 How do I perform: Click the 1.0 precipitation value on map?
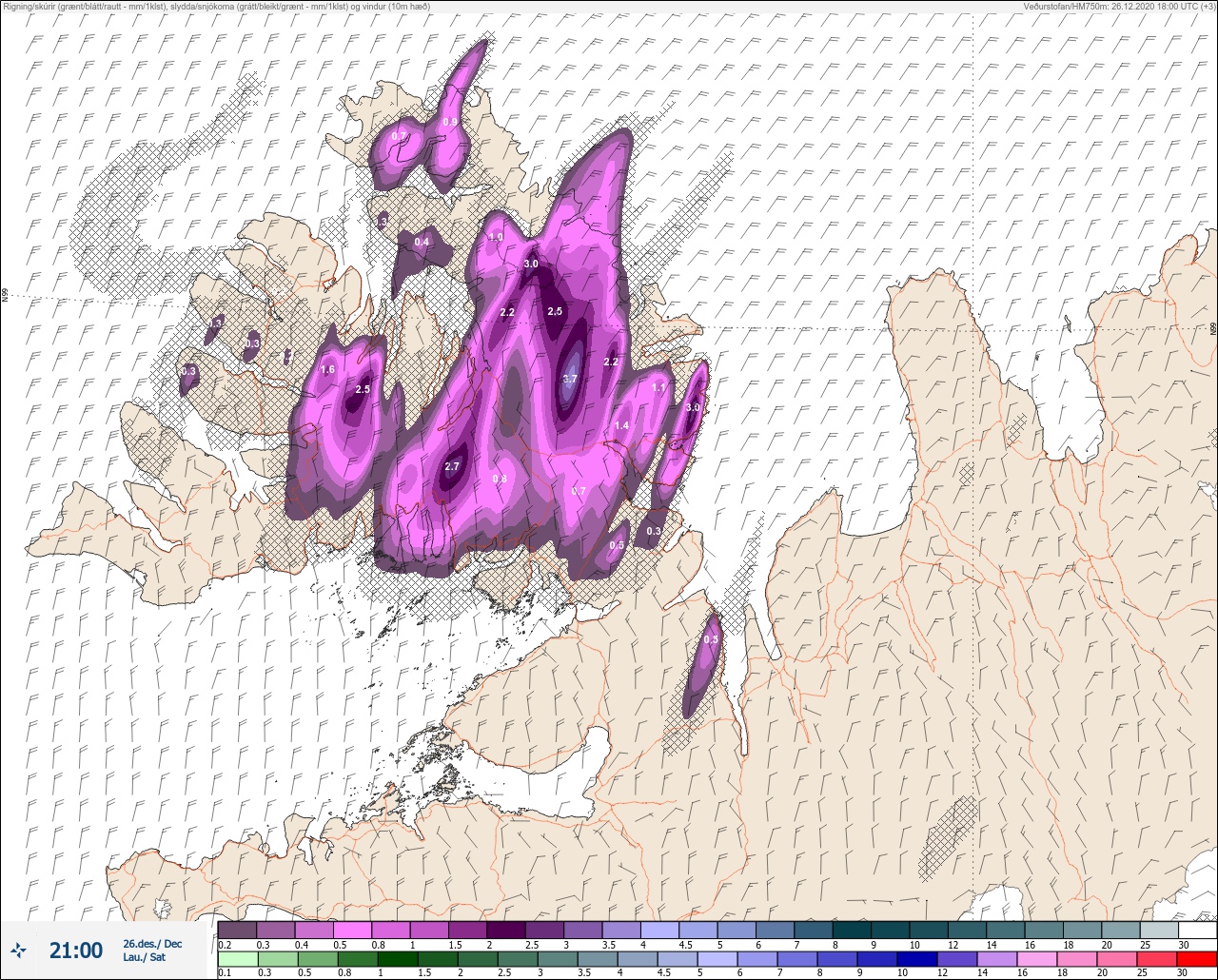click(x=496, y=237)
